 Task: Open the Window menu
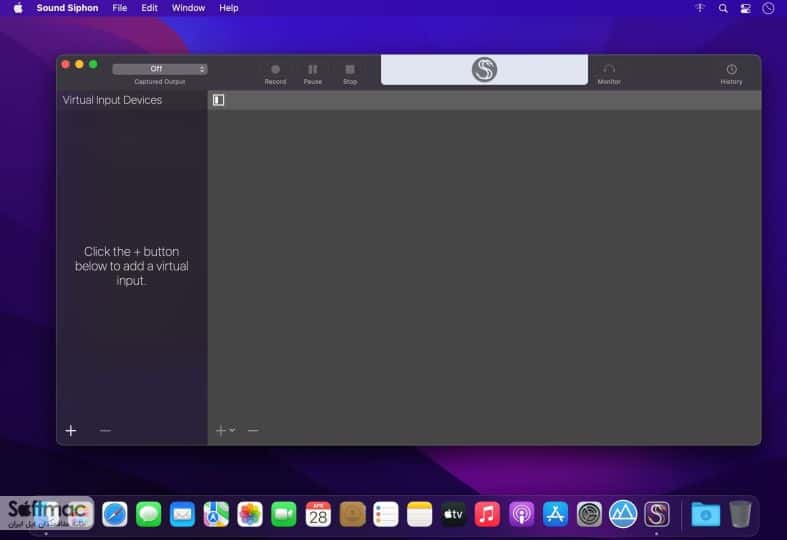pyautogui.click(x=188, y=8)
